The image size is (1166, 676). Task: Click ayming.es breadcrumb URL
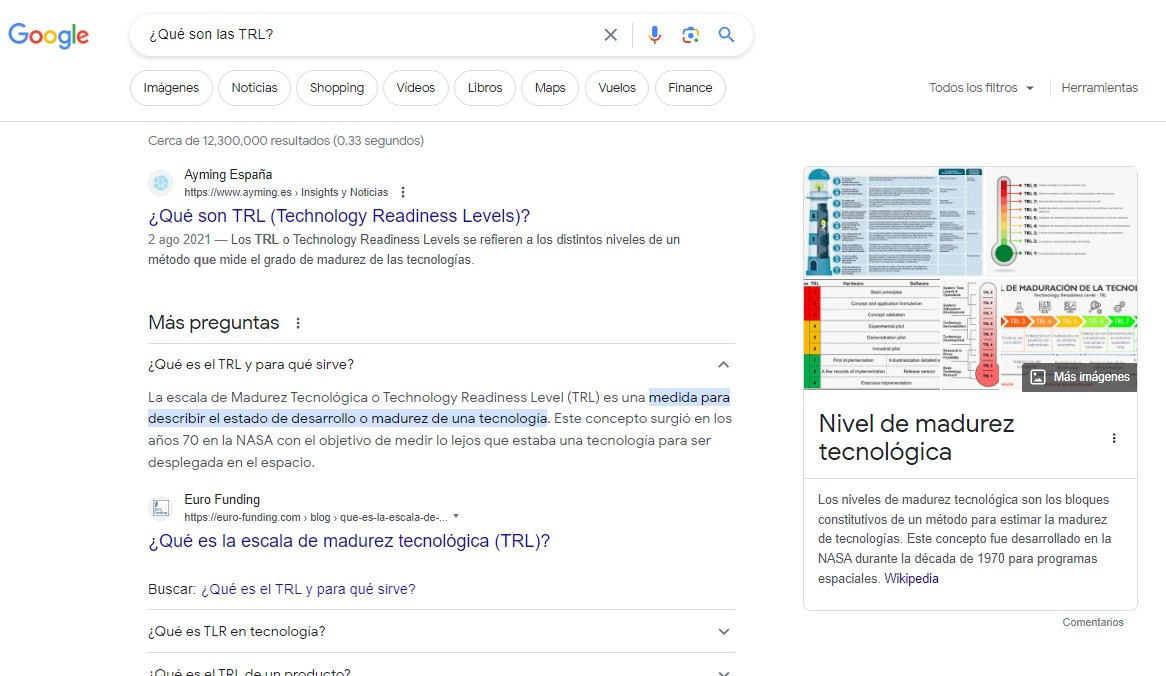pos(286,193)
